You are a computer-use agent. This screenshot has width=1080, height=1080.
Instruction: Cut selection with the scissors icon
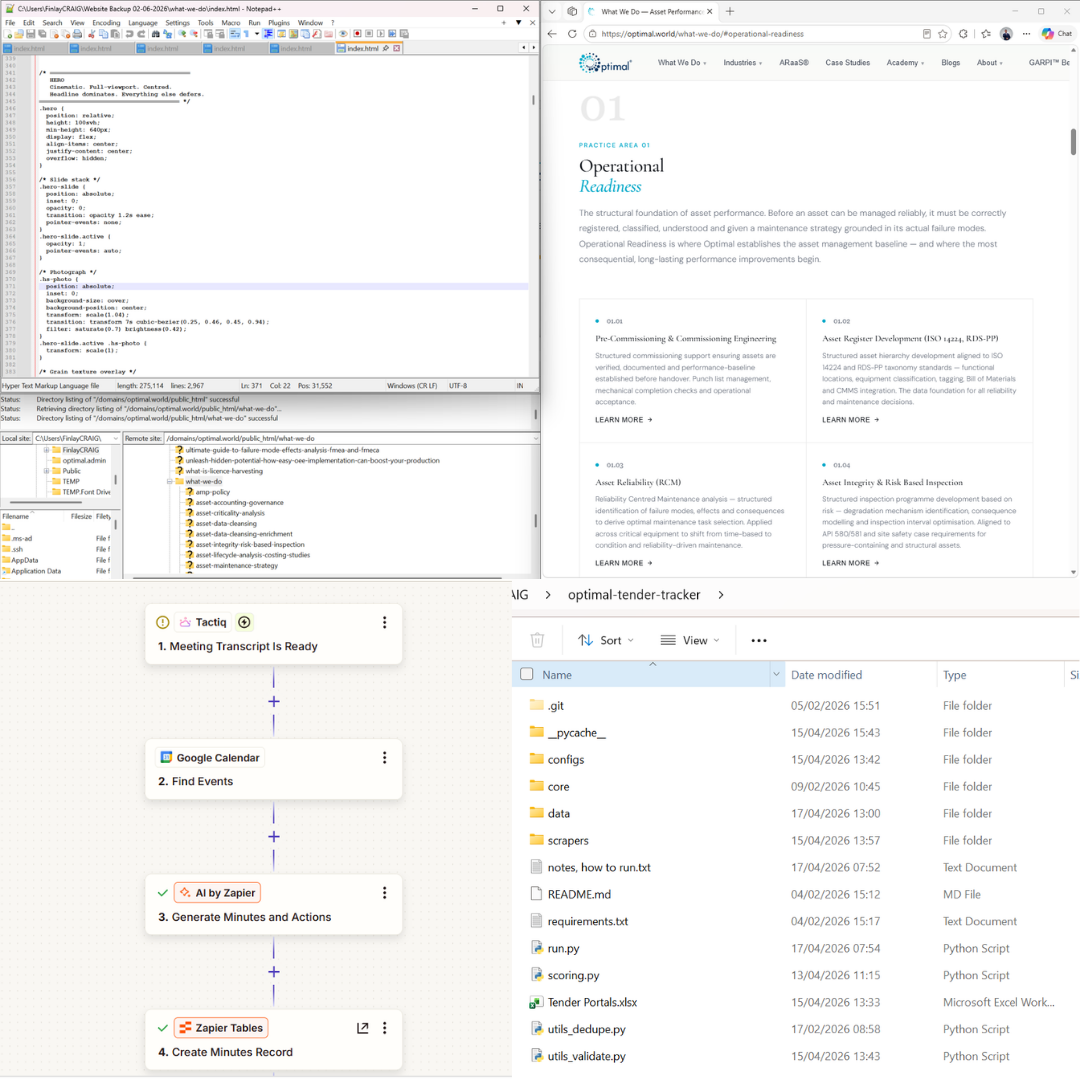tap(91, 34)
